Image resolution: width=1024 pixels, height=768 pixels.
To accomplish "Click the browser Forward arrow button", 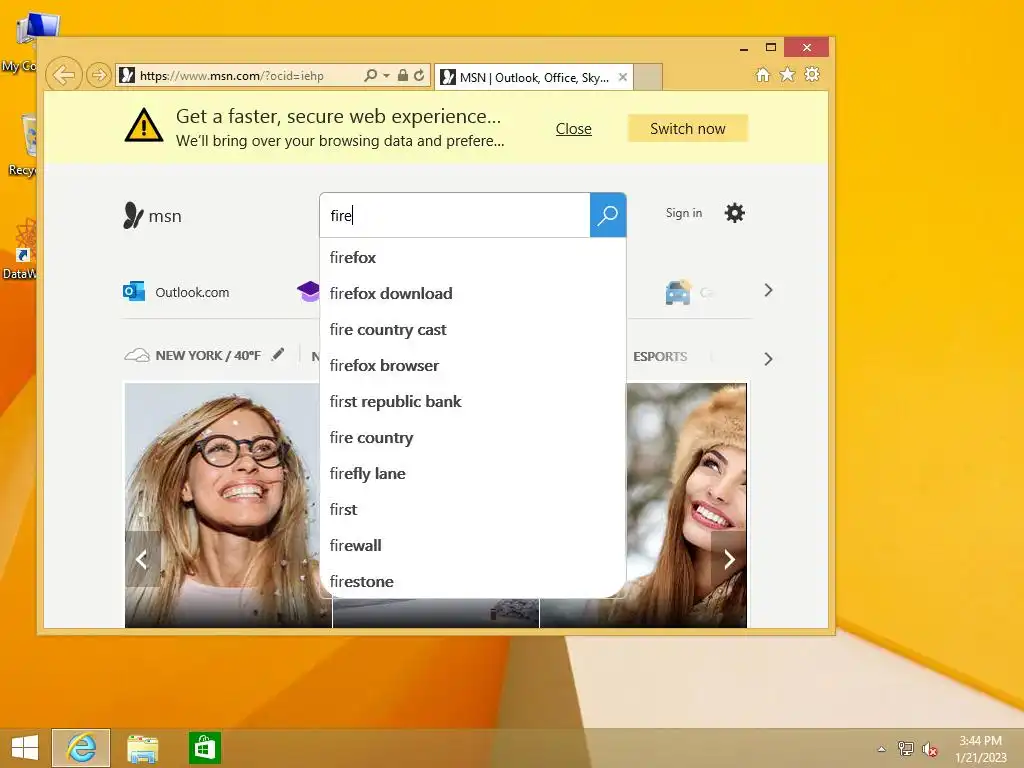I will point(98,75).
